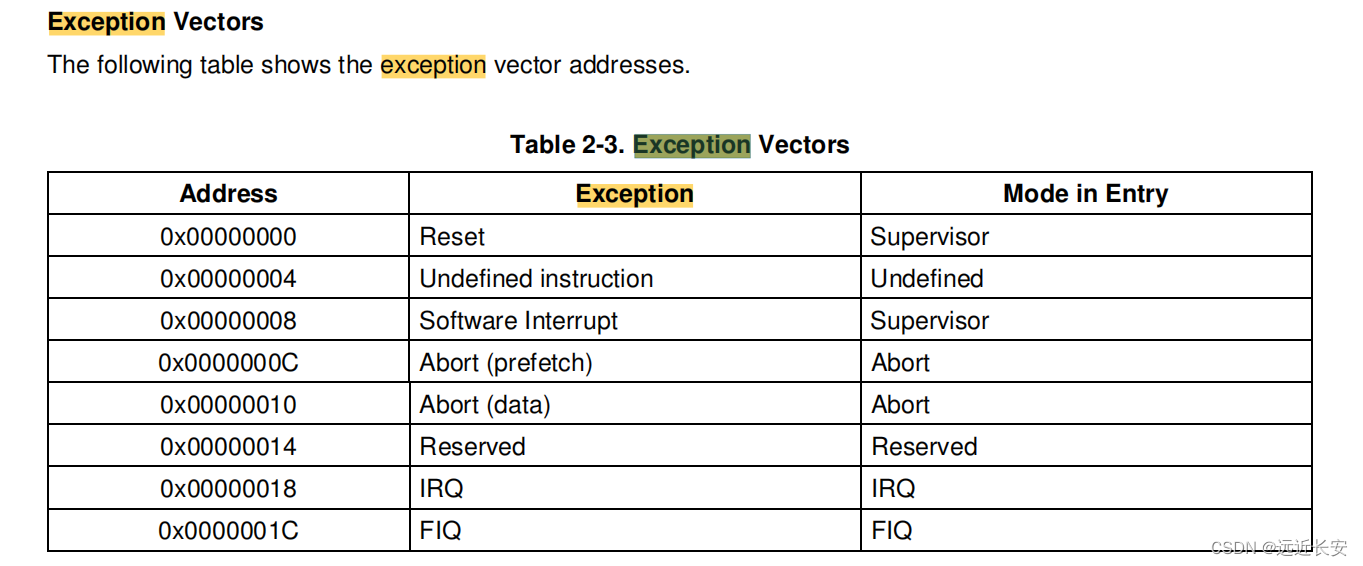Click the Address column header
The width and height of the screenshot is (1363, 566).
click(x=228, y=194)
